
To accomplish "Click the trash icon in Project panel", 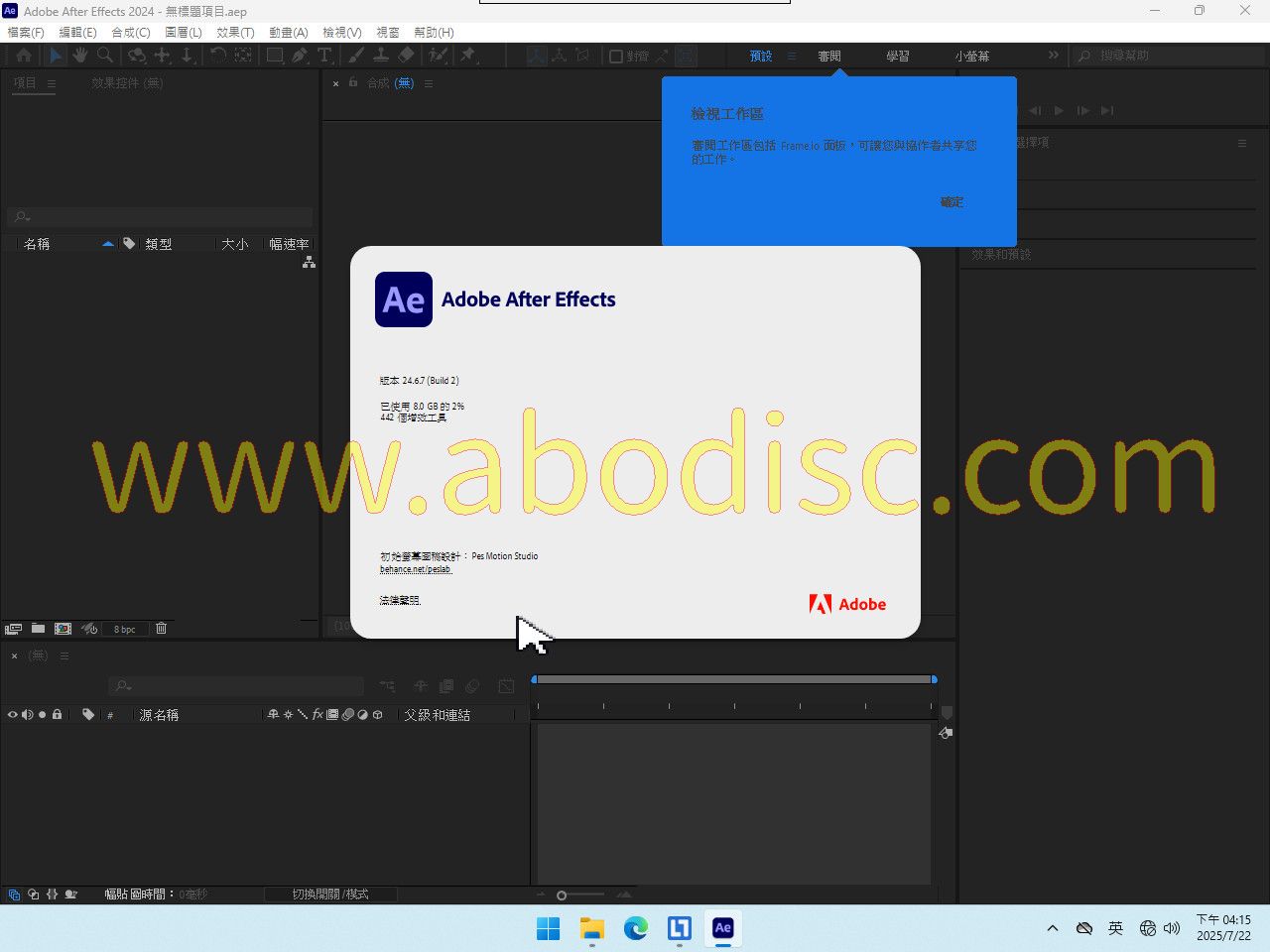I will click(x=161, y=629).
